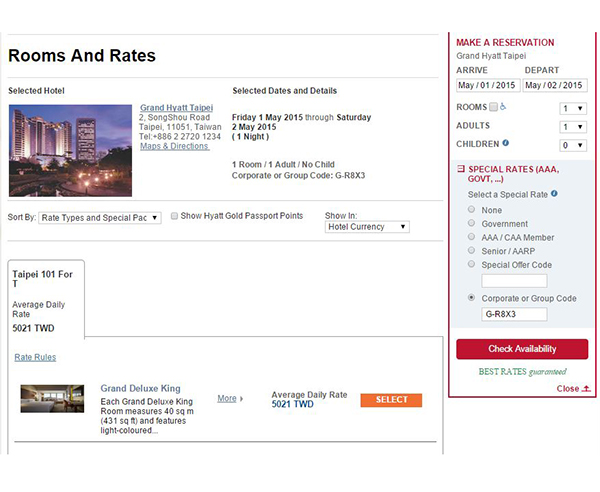Collapse the Special Rates section with its minus icon
Screen dimensions: 600x492
click(x=460, y=169)
